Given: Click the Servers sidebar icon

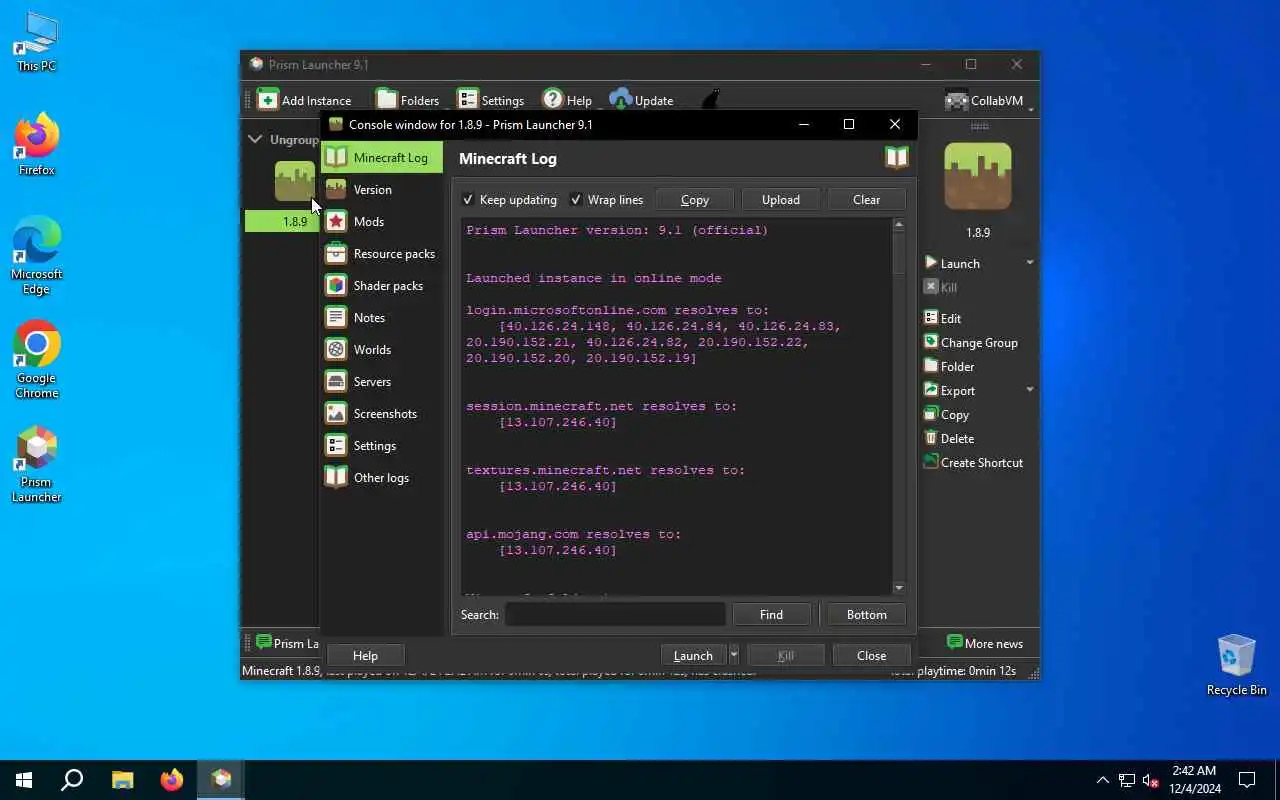Looking at the screenshot, I should click(336, 381).
